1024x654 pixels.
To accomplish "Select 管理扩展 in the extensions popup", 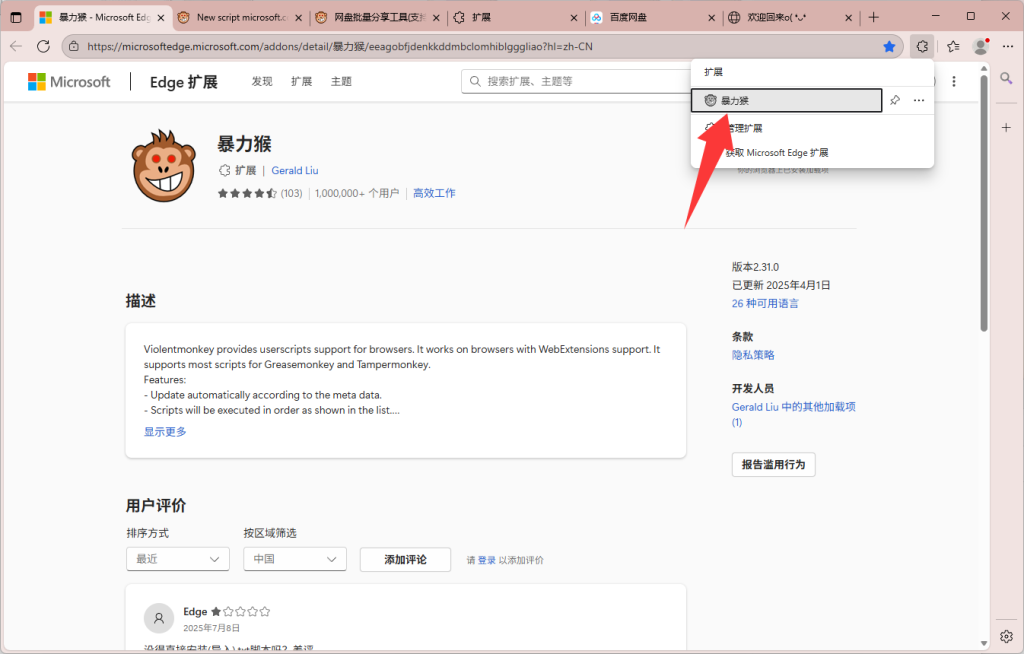I will pos(746,128).
